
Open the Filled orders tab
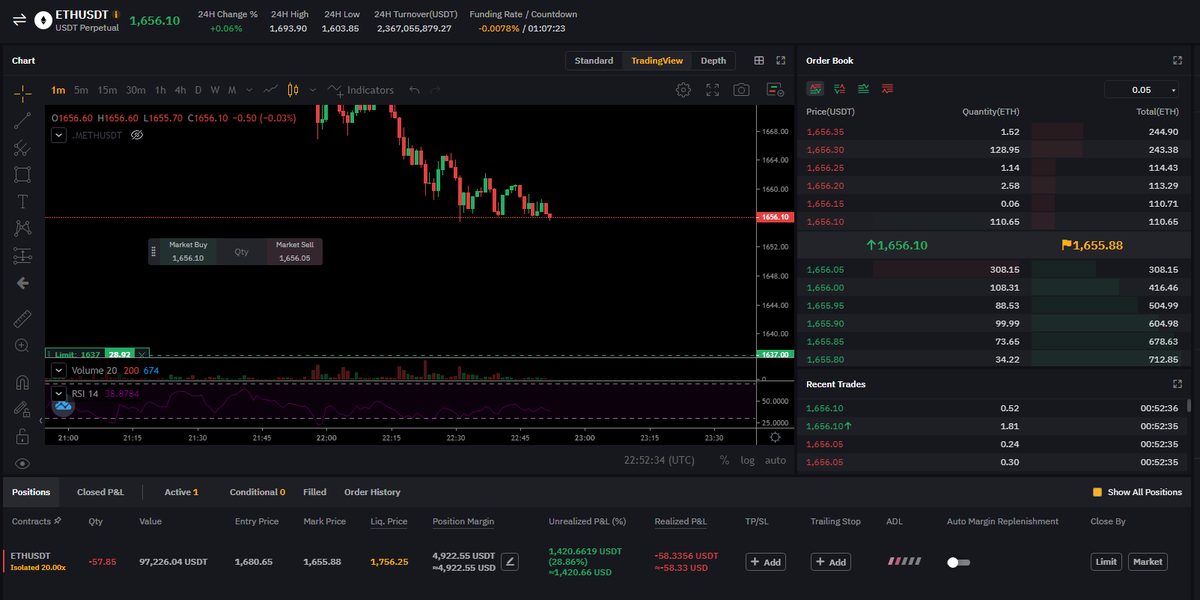coord(315,492)
